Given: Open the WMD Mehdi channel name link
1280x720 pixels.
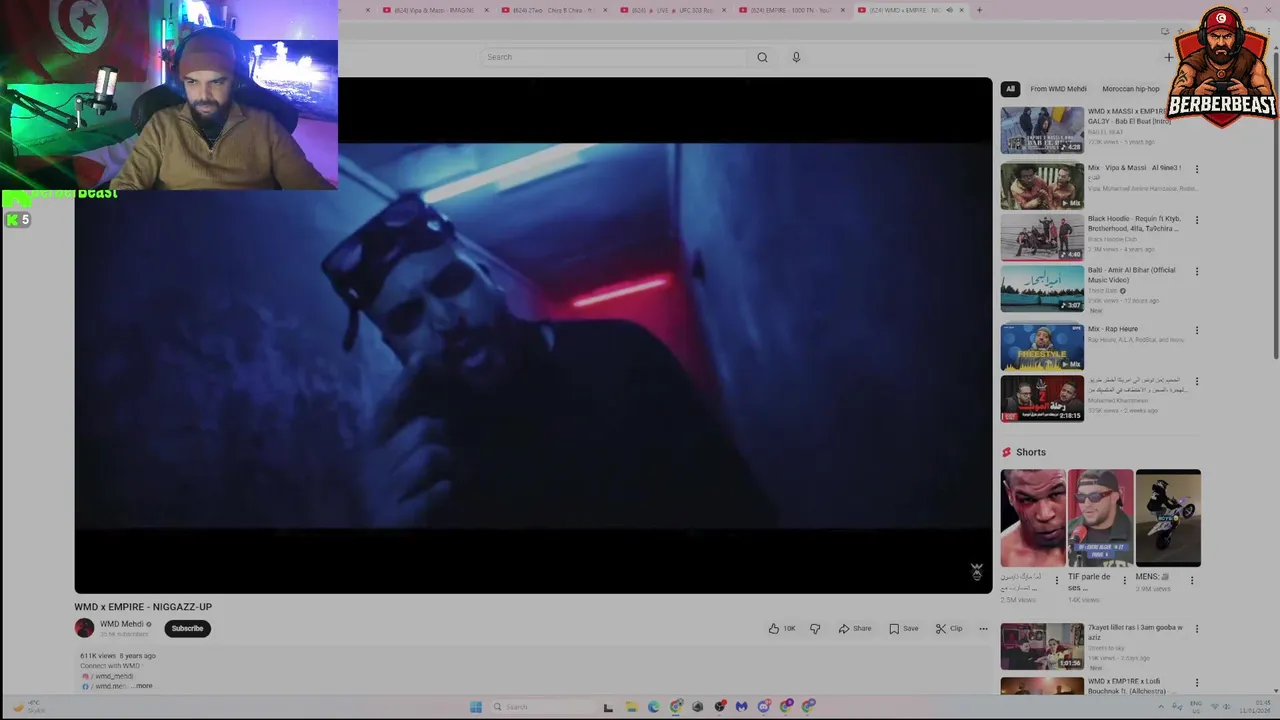Looking at the screenshot, I should pos(122,624).
